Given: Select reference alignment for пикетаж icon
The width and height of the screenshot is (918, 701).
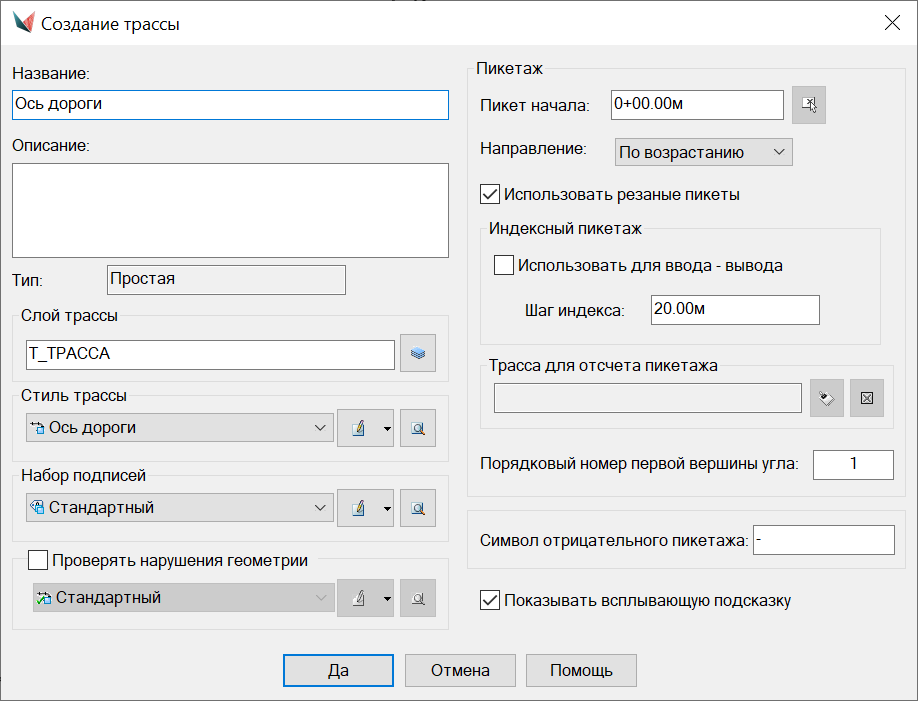Looking at the screenshot, I should click(x=826, y=398).
